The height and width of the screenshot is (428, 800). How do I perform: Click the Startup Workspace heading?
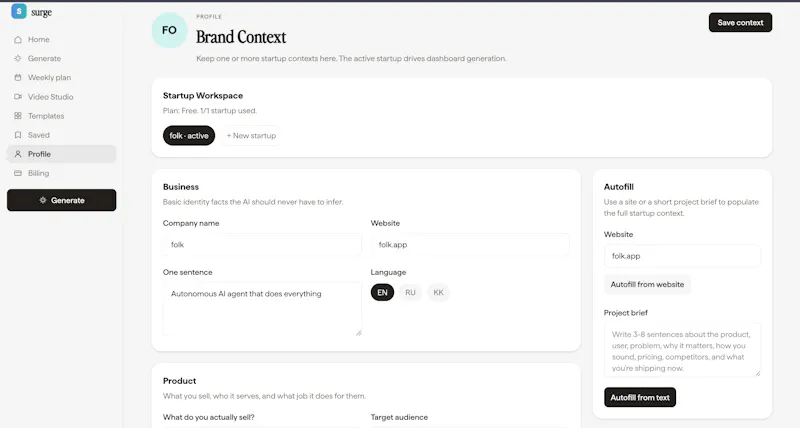tap(203, 95)
